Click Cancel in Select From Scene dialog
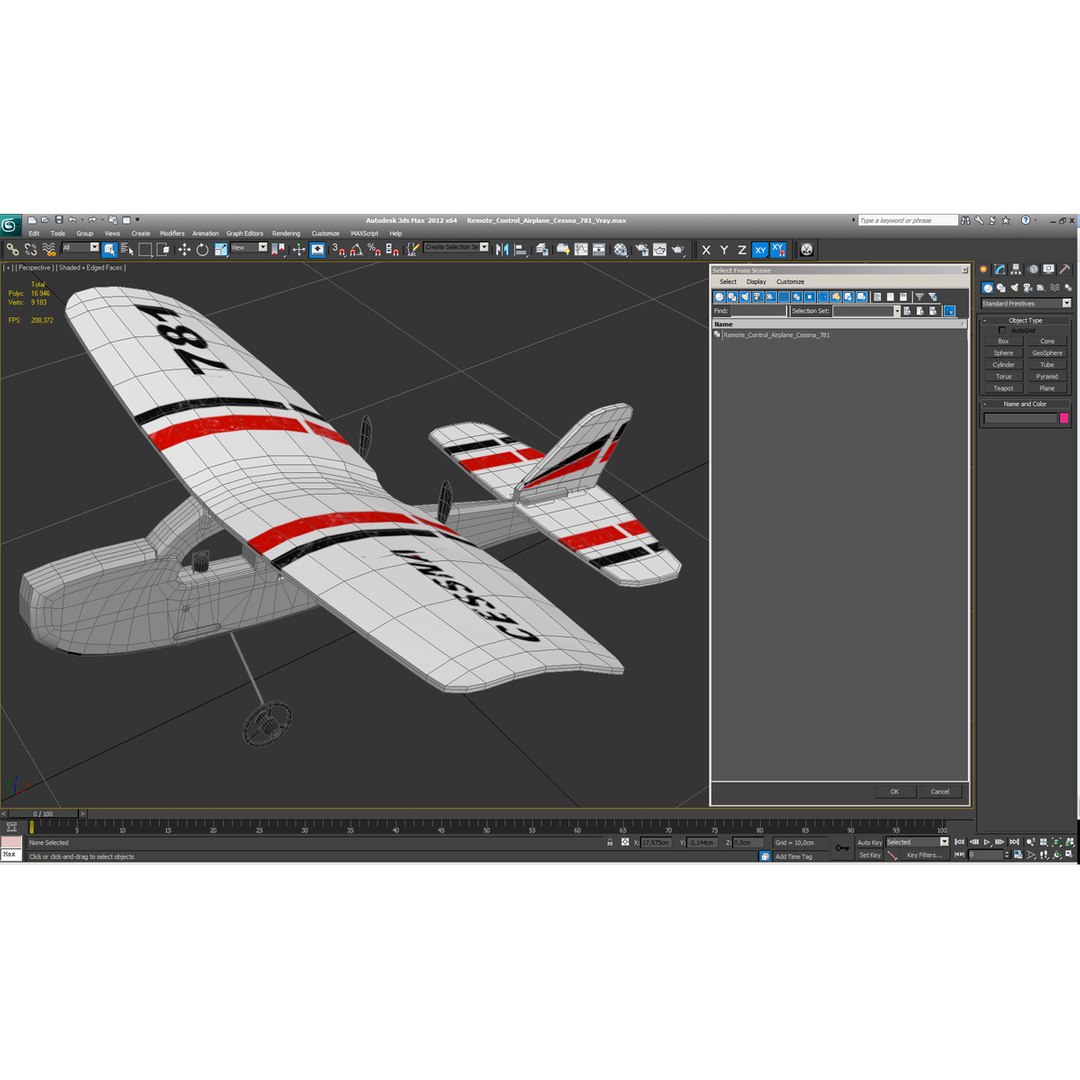This screenshot has height=1080, width=1080. [940, 791]
